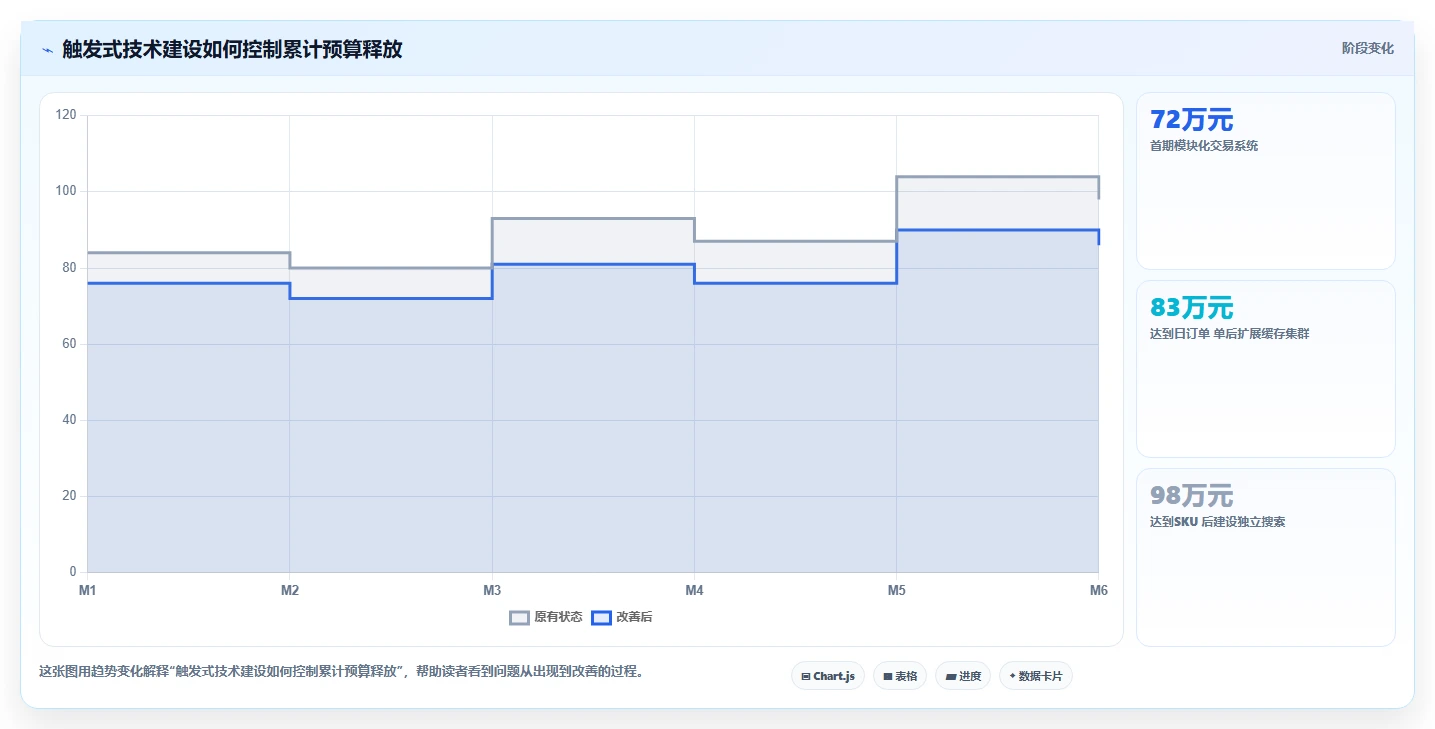Select the Chart.js tag chip
The image size is (1435, 729).
(x=827, y=676)
